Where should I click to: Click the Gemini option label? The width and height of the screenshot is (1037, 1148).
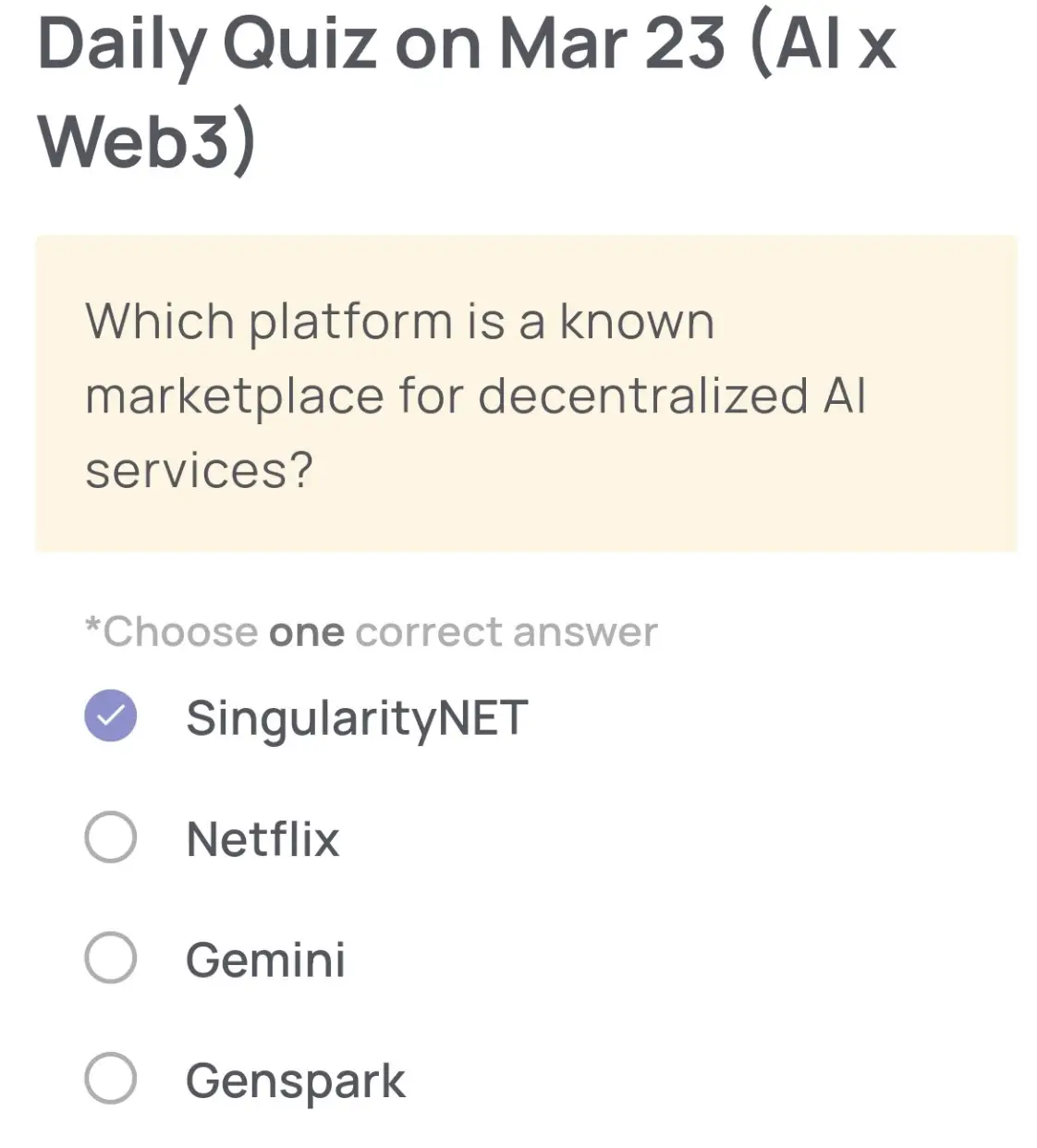point(265,959)
